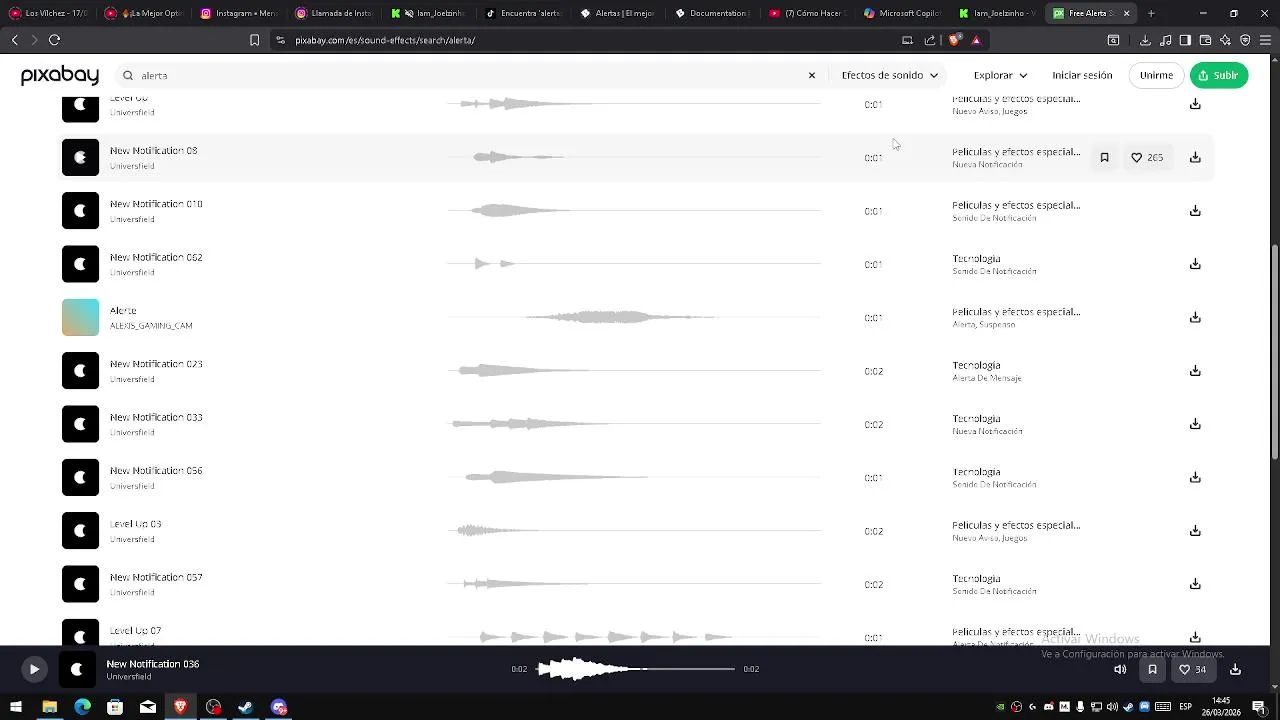Viewport: 1280px width, 720px height.
Task: Download the New Notification 062 sound
Action: (1195, 264)
